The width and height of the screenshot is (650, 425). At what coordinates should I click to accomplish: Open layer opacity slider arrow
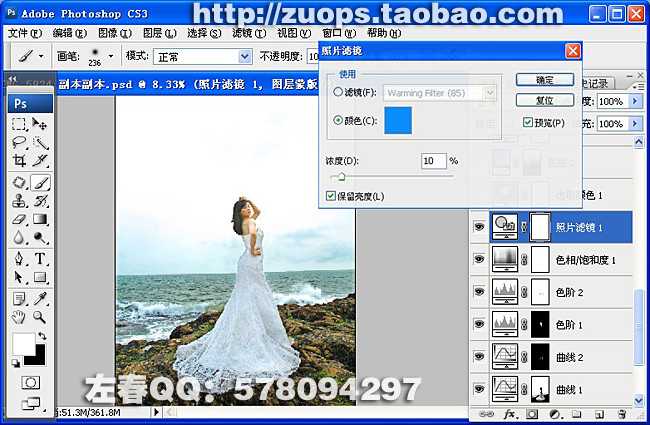[x=635, y=101]
